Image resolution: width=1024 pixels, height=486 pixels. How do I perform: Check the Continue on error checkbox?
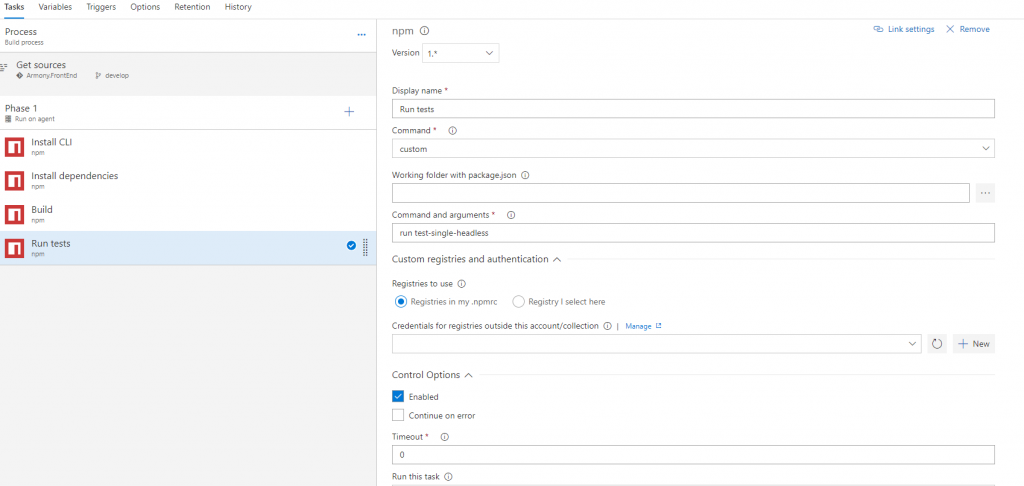(x=398, y=415)
